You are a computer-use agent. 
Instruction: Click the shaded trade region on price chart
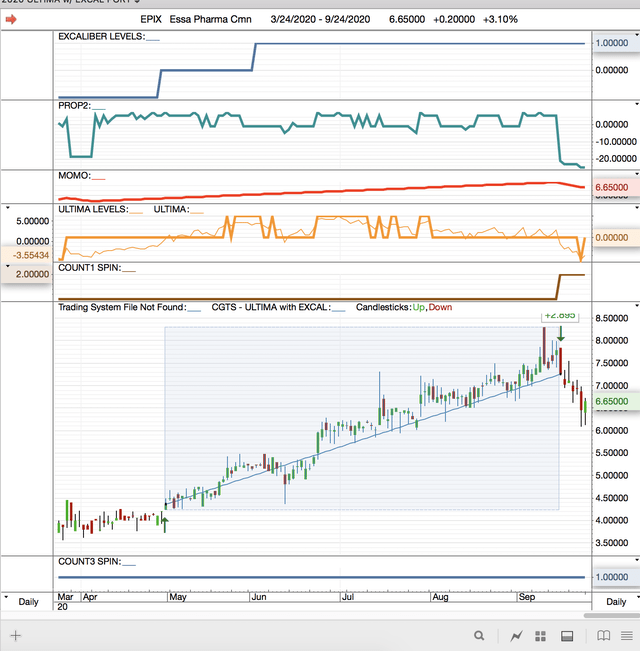click(362, 418)
